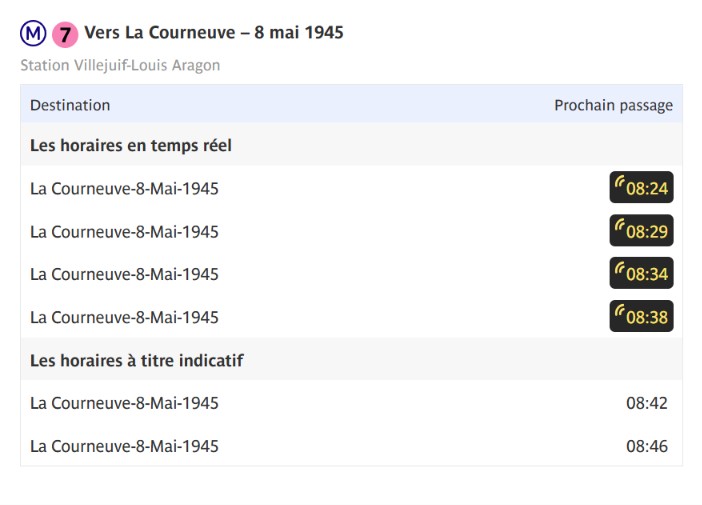Select the 08:29 real-time departure badge
Viewport: 702px width, 505px height.
point(641,230)
